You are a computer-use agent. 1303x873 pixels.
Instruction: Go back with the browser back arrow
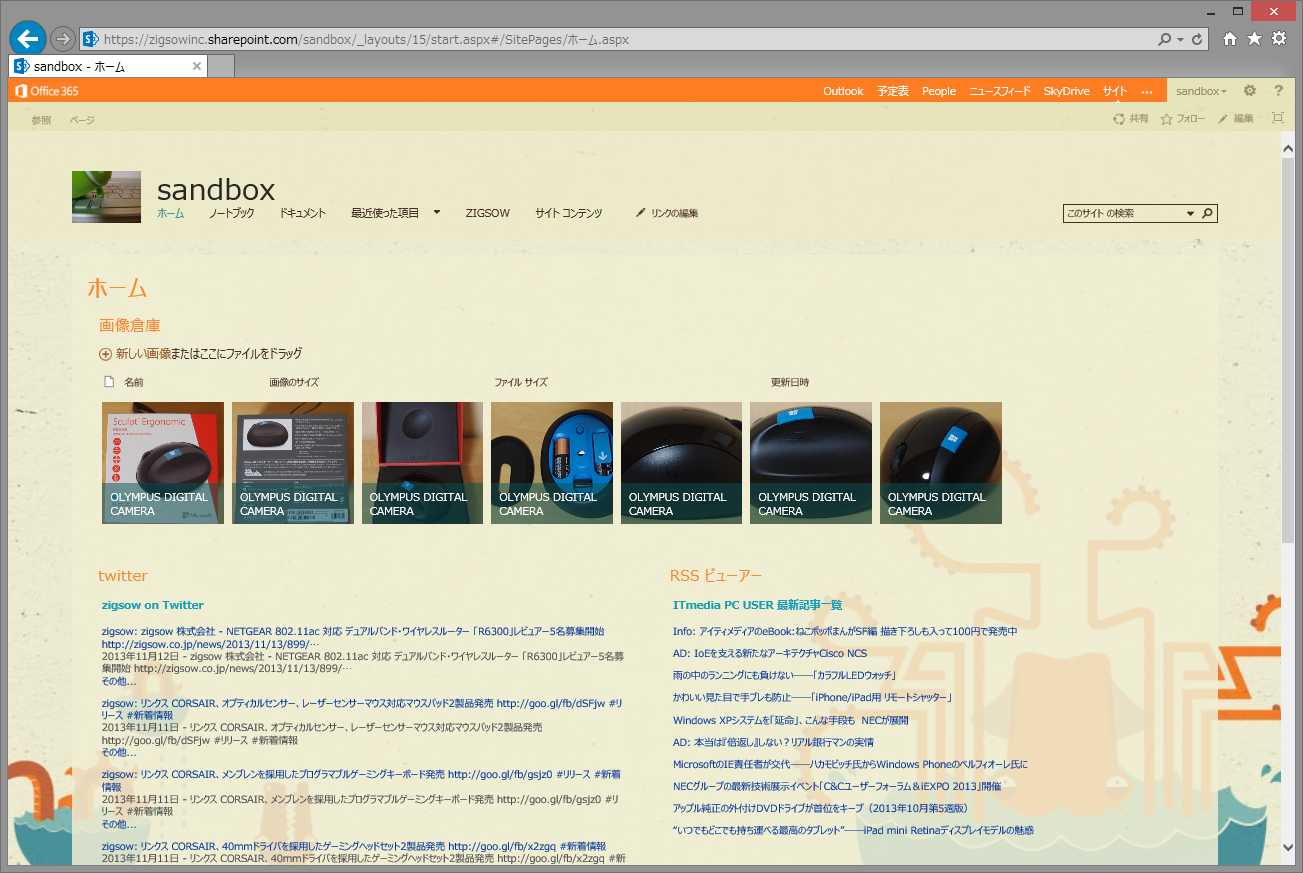point(28,38)
